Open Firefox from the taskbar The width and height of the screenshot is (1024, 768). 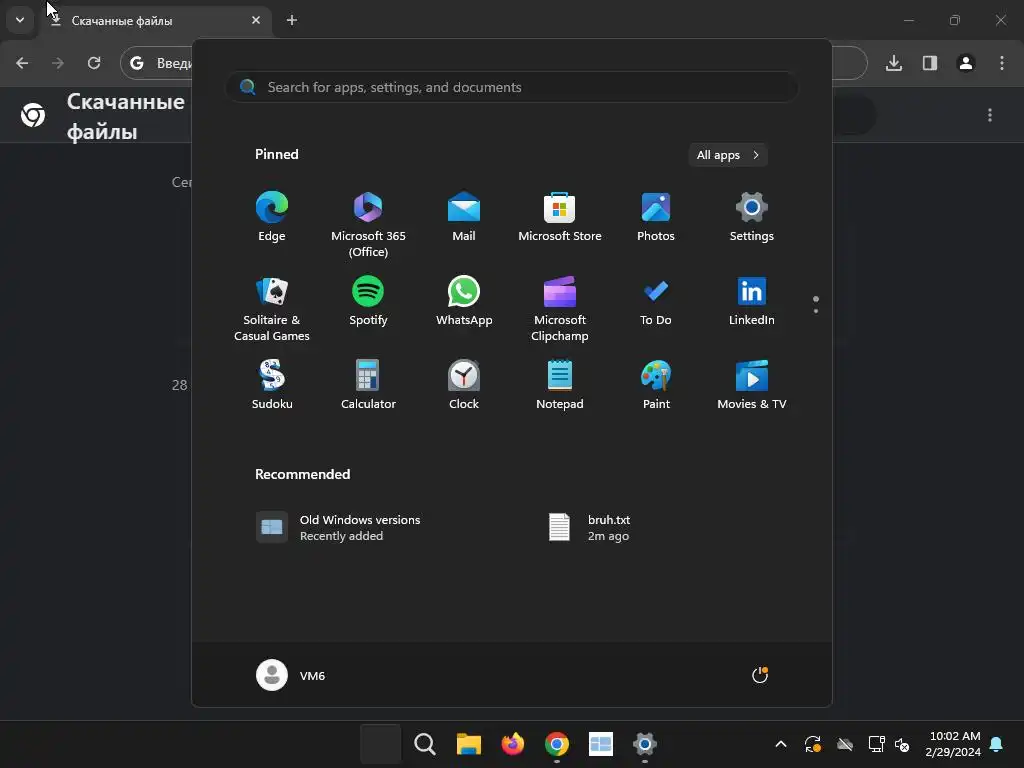tap(513, 744)
